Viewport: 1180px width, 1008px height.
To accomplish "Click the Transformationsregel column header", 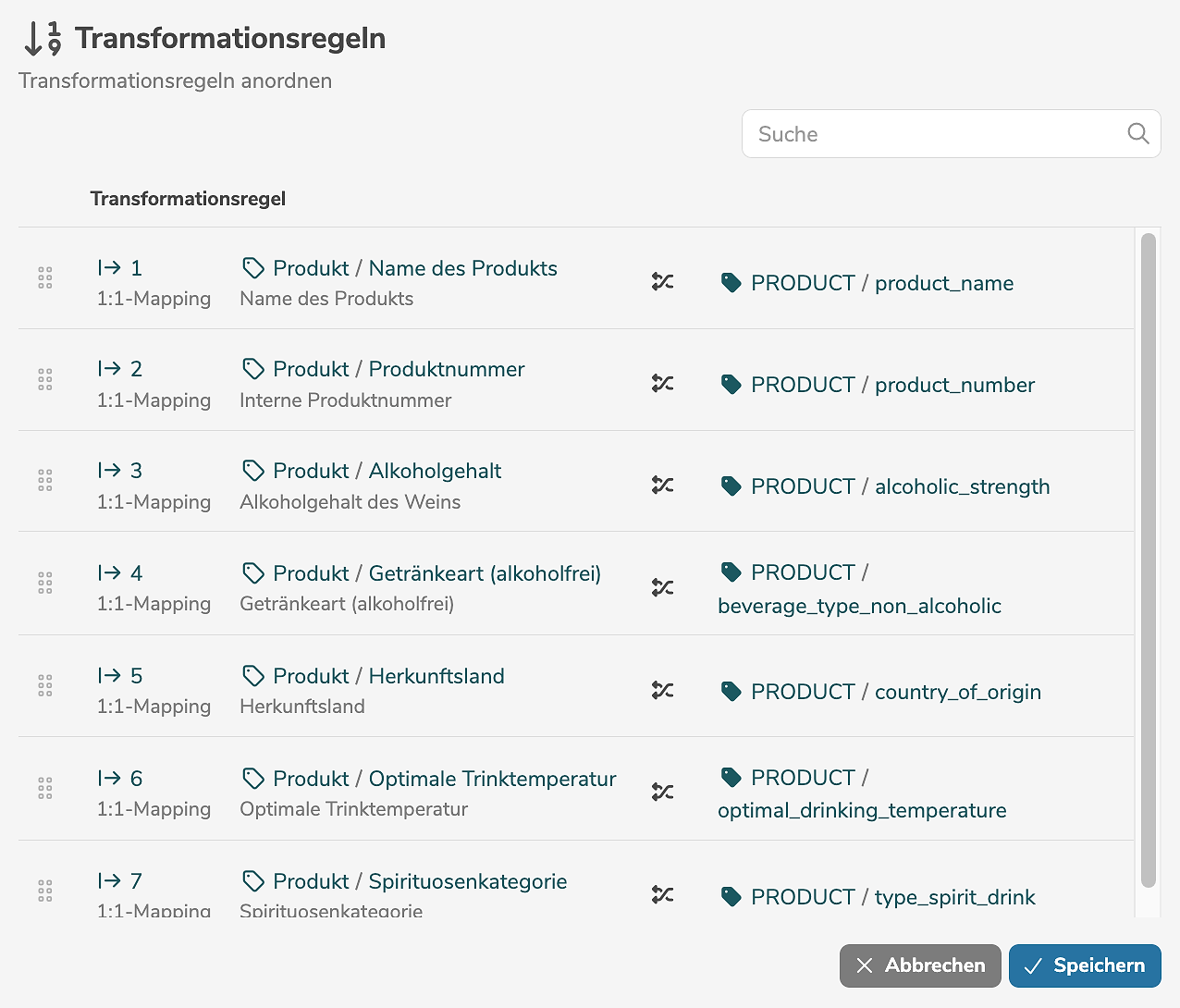I will (x=188, y=199).
